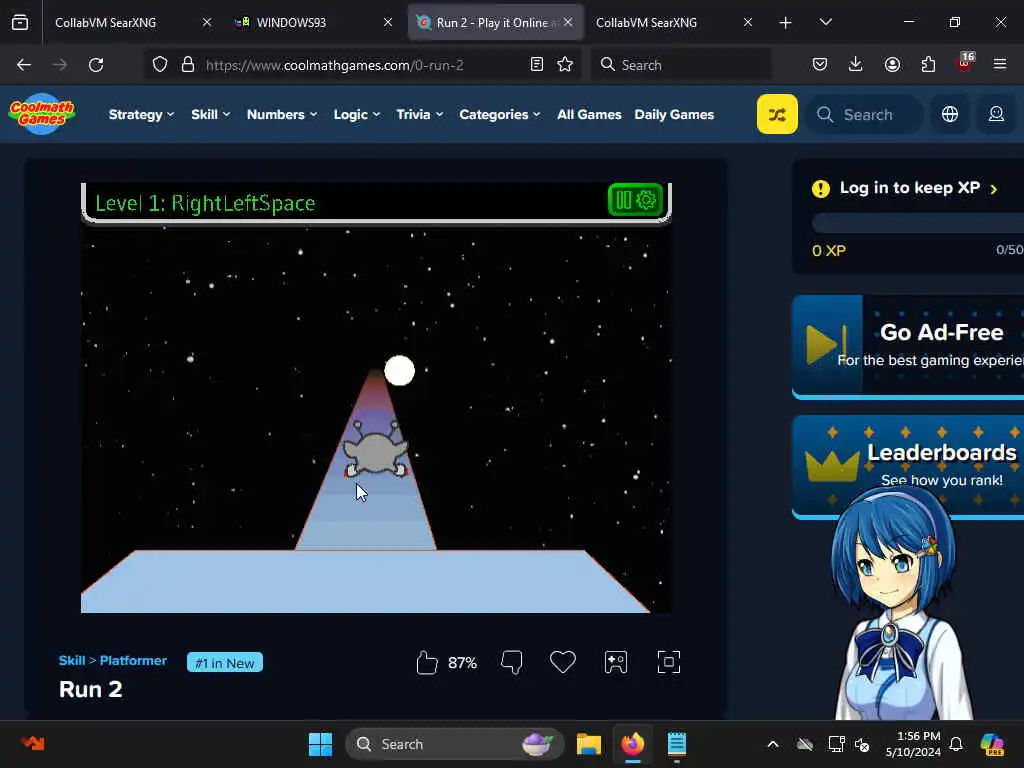Image resolution: width=1024 pixels, height=768 pixels.
Task: Click the #1 in New badge
Action: point(225,663)
